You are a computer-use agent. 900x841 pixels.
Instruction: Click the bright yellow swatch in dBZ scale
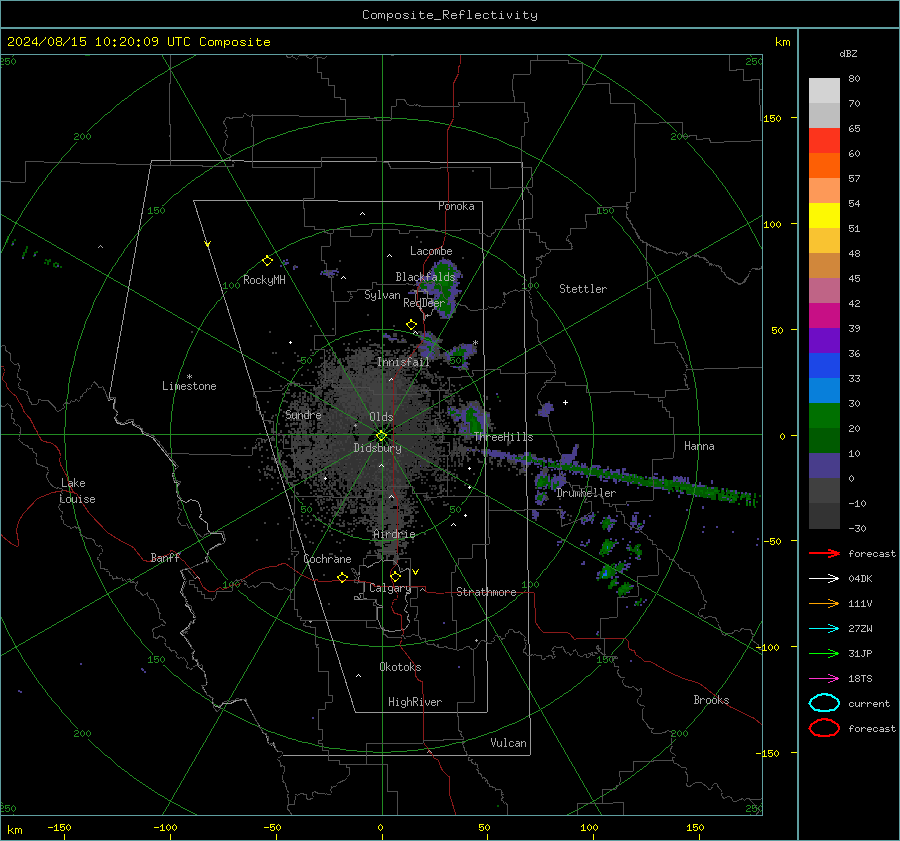pos(824,215)
